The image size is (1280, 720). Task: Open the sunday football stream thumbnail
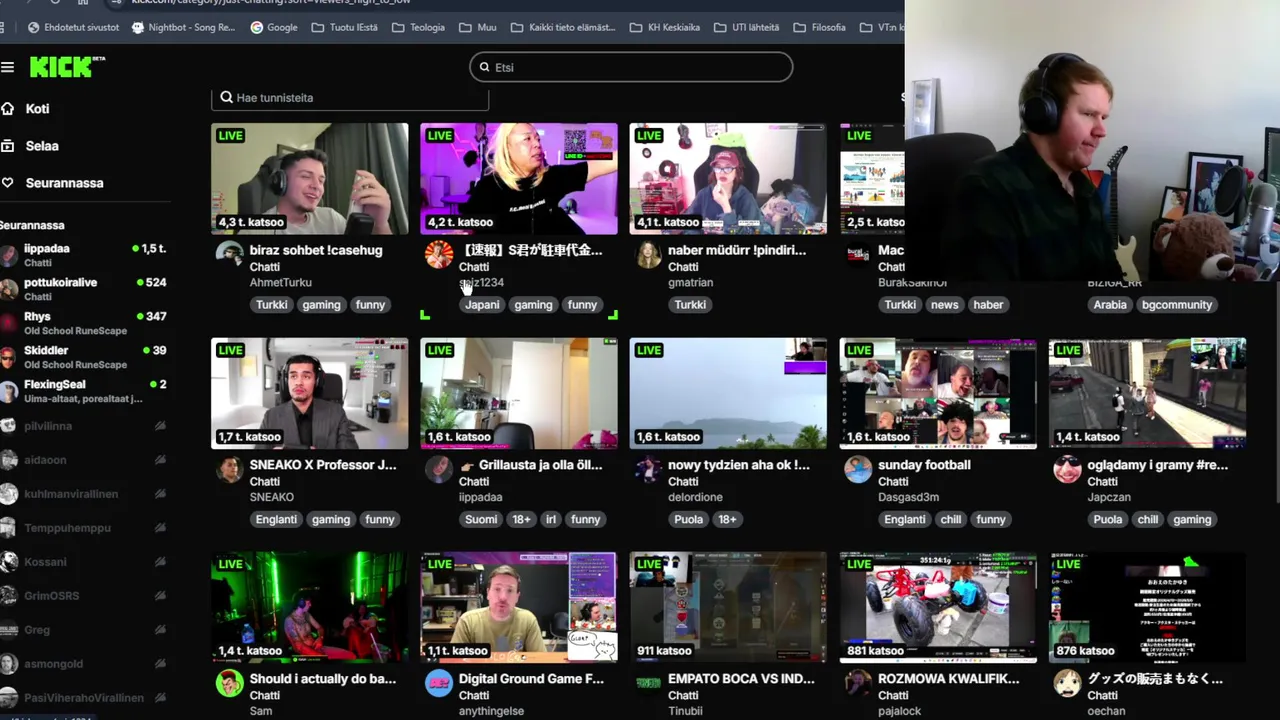click(938, 393)
